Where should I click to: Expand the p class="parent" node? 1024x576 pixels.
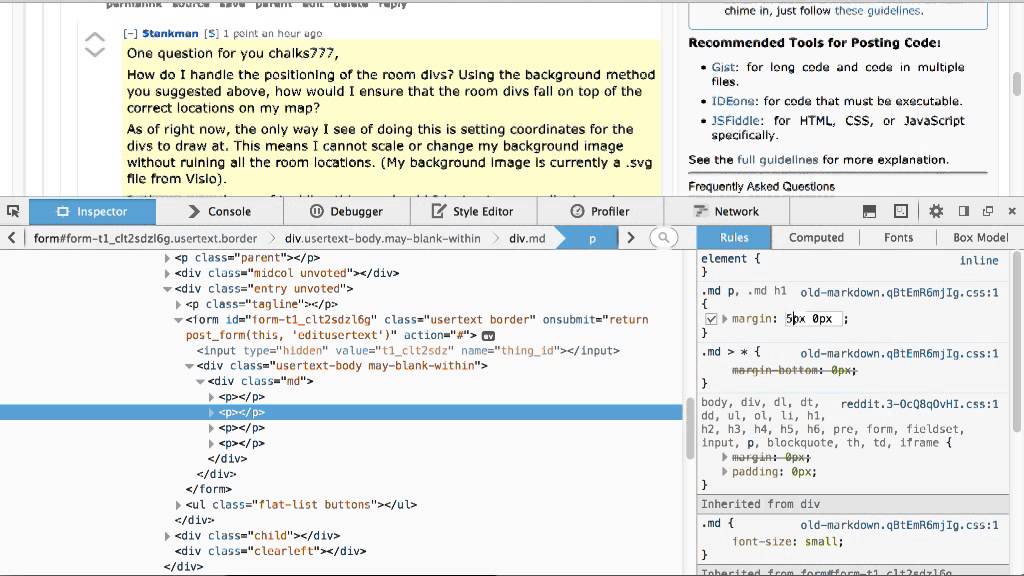coord(167,258)
